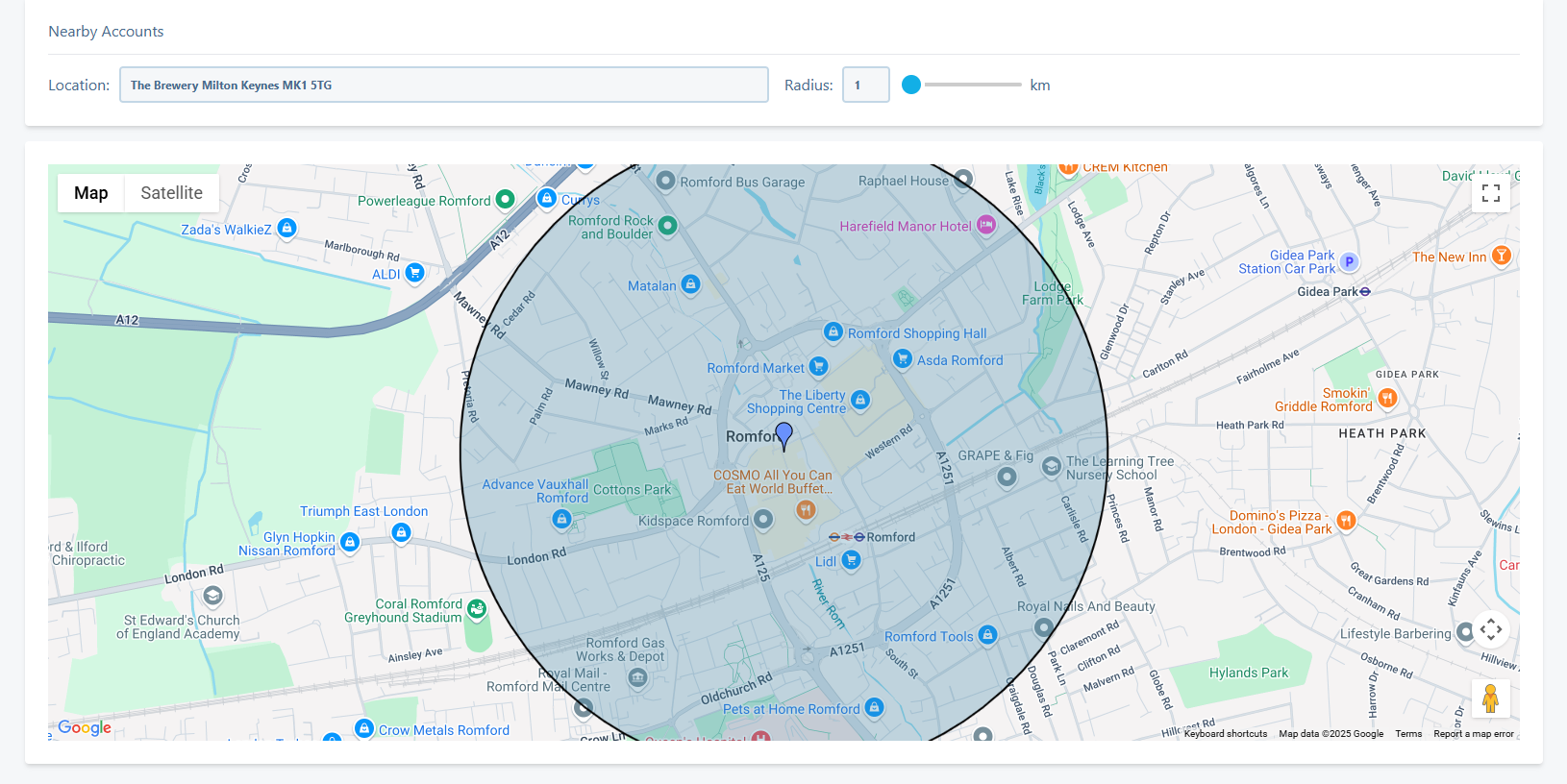1567x784 pixels.
Task: Click The Liberty Shopping Centre pin icon
Action: pos(860,400)
